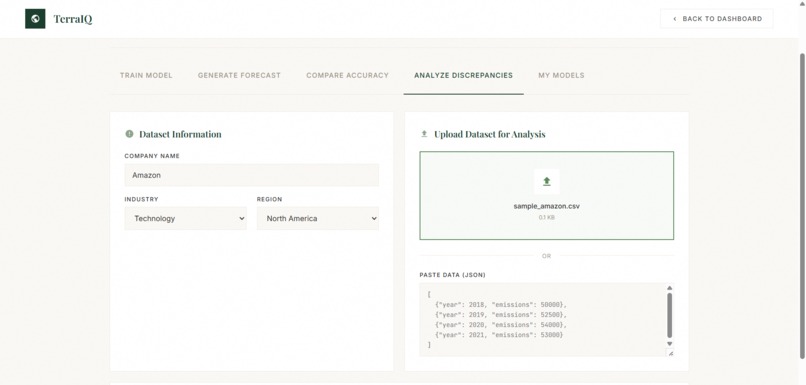806x385 pixels.
Task: Click the TerraIQ brand name text
Action: click(73, 20)
